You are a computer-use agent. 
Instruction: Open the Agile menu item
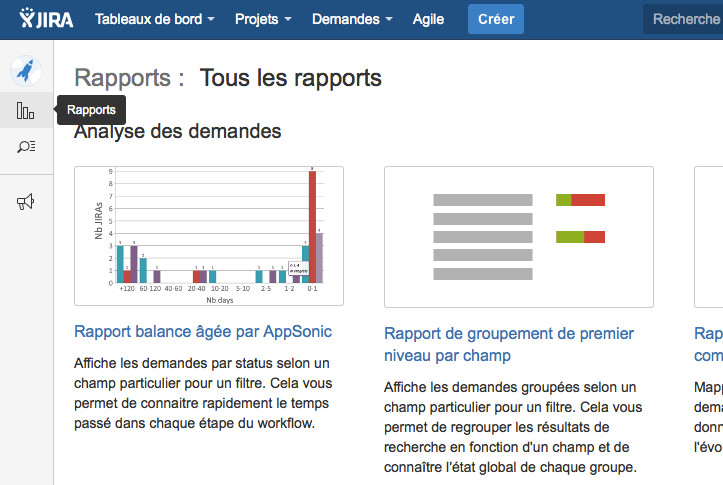tap(428, 19)
